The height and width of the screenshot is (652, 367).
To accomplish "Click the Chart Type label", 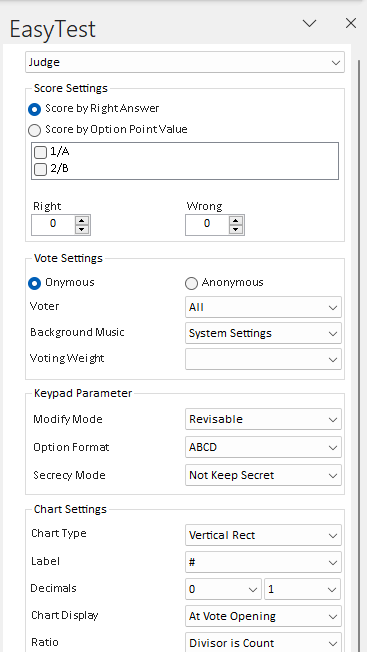I will tap(59, 533).
